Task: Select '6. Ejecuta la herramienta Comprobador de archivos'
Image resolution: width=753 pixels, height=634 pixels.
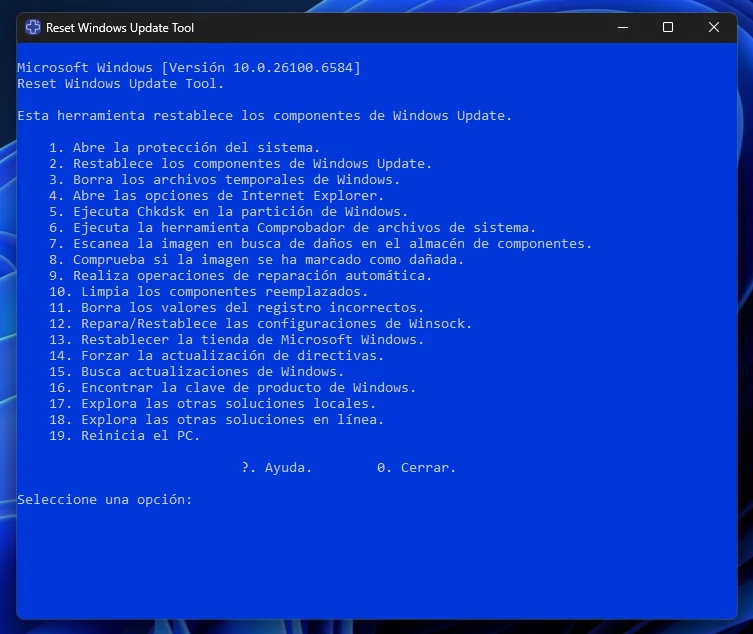Action: click(292, 228)
